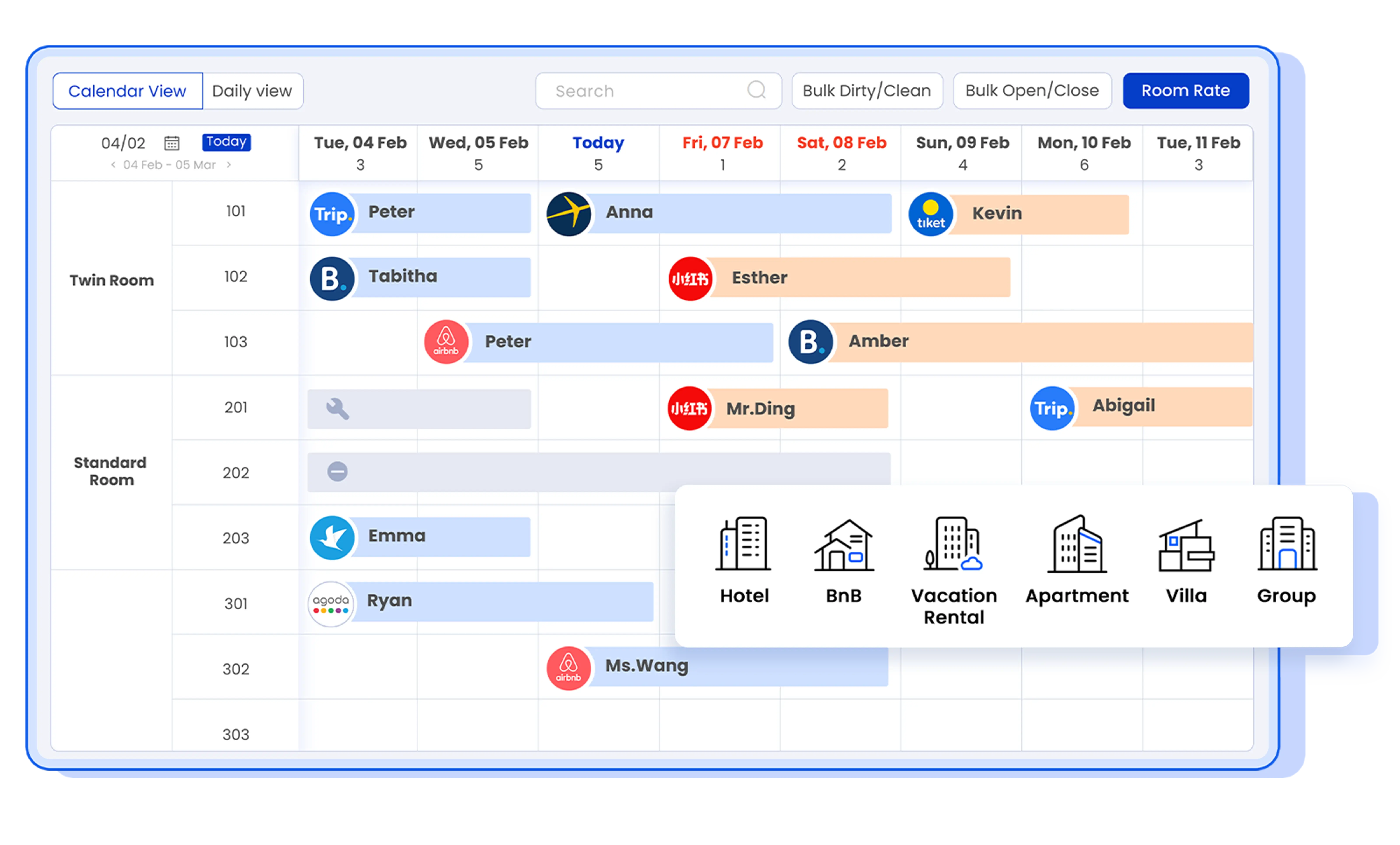This screenshot has width=1400, height=845.
Task: Click the Agoda logo on Ryan's booking
Action: pyautogui.click(x=331, y=604)
